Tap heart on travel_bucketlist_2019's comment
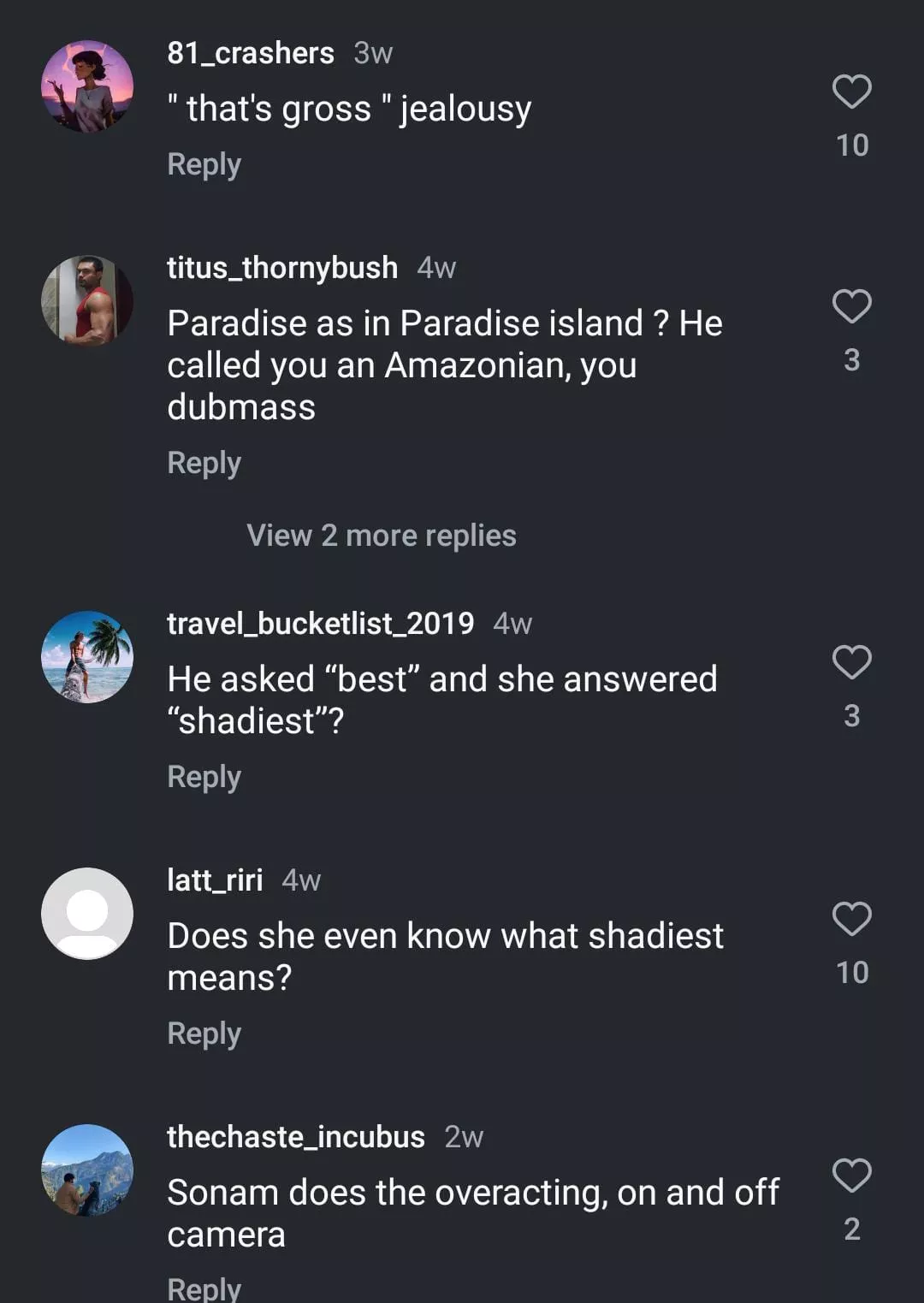Screen dimensions: 924x1303 click(851, 663)
